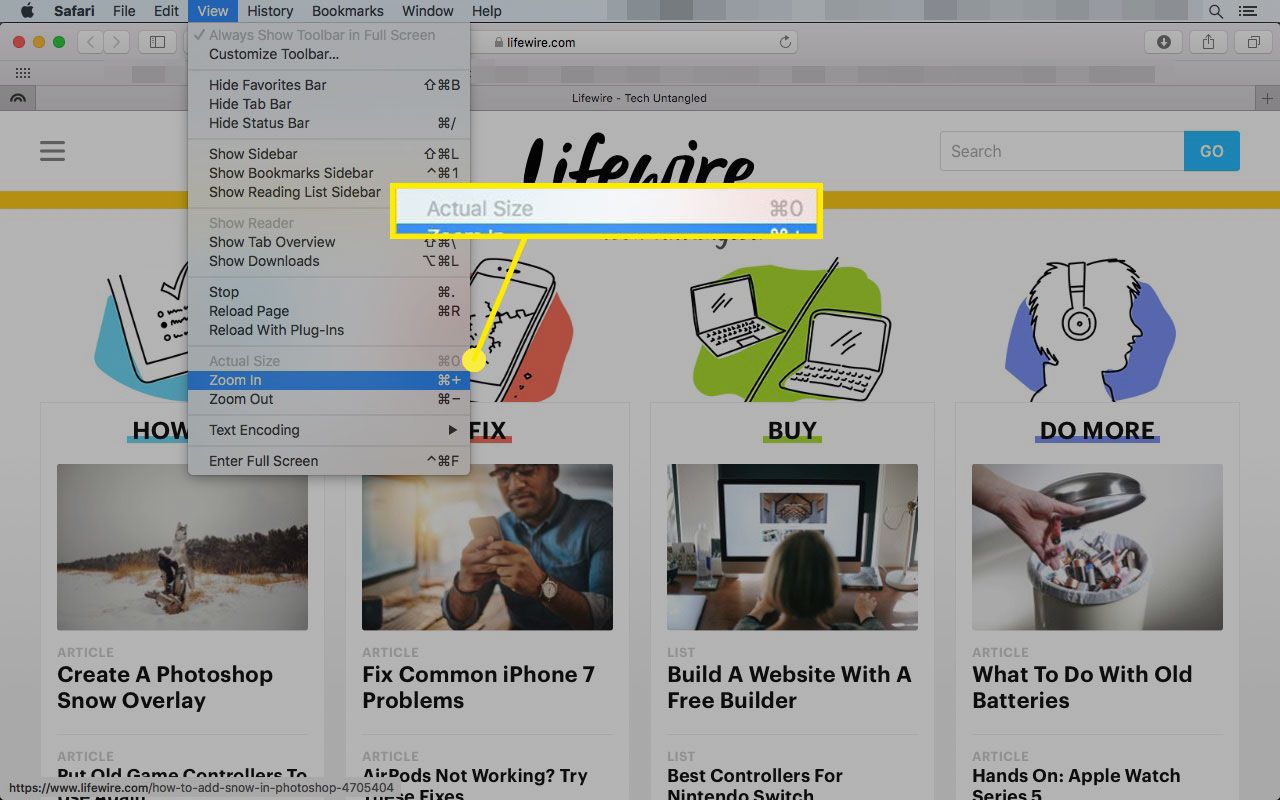Image resolution: width=1280 pixels, height=800 pixels.
Task: Open AirPods Not Working? article link
Action: pos(475,785)
